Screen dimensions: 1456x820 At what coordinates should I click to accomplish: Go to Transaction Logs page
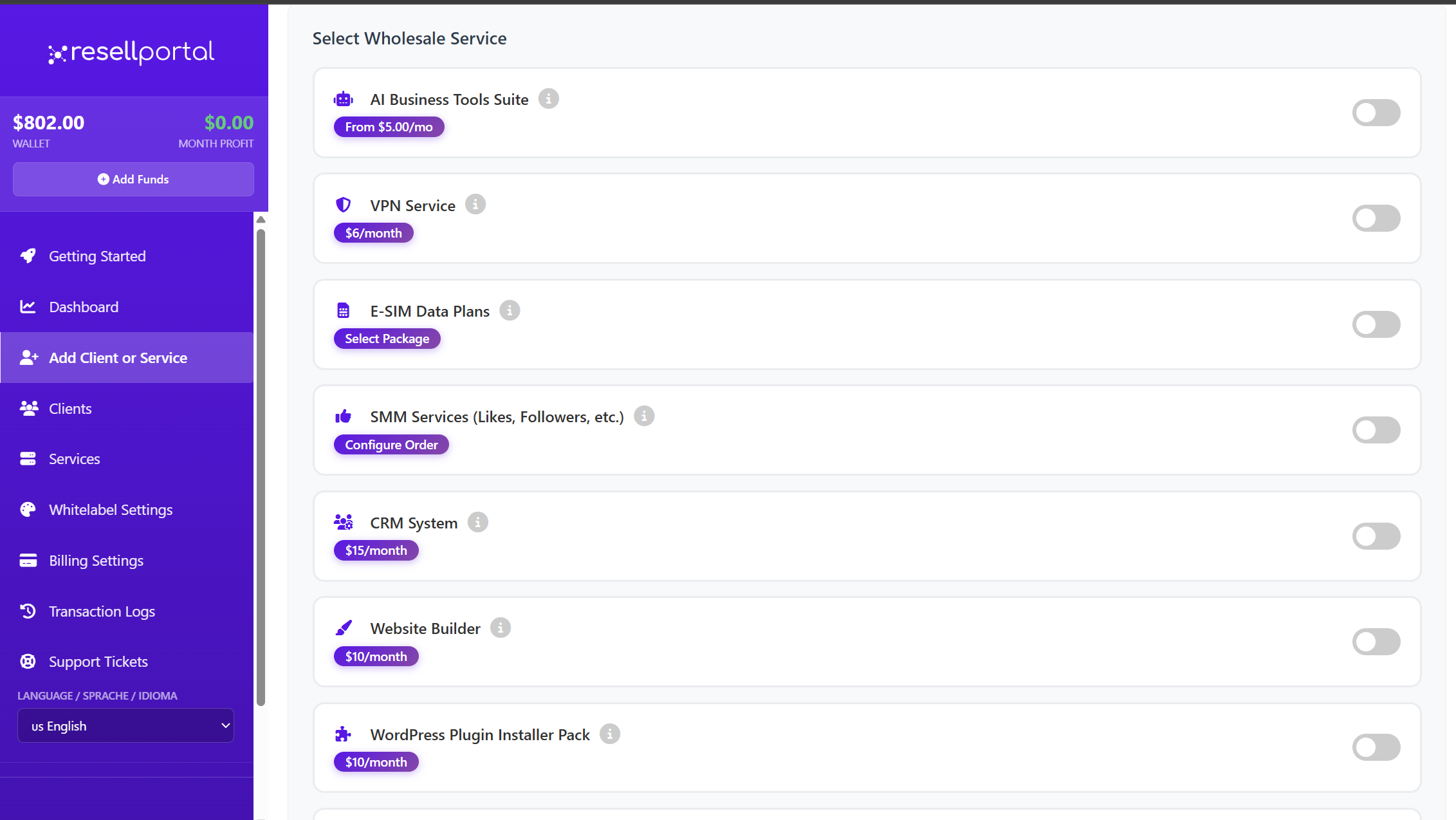[102, 611]
